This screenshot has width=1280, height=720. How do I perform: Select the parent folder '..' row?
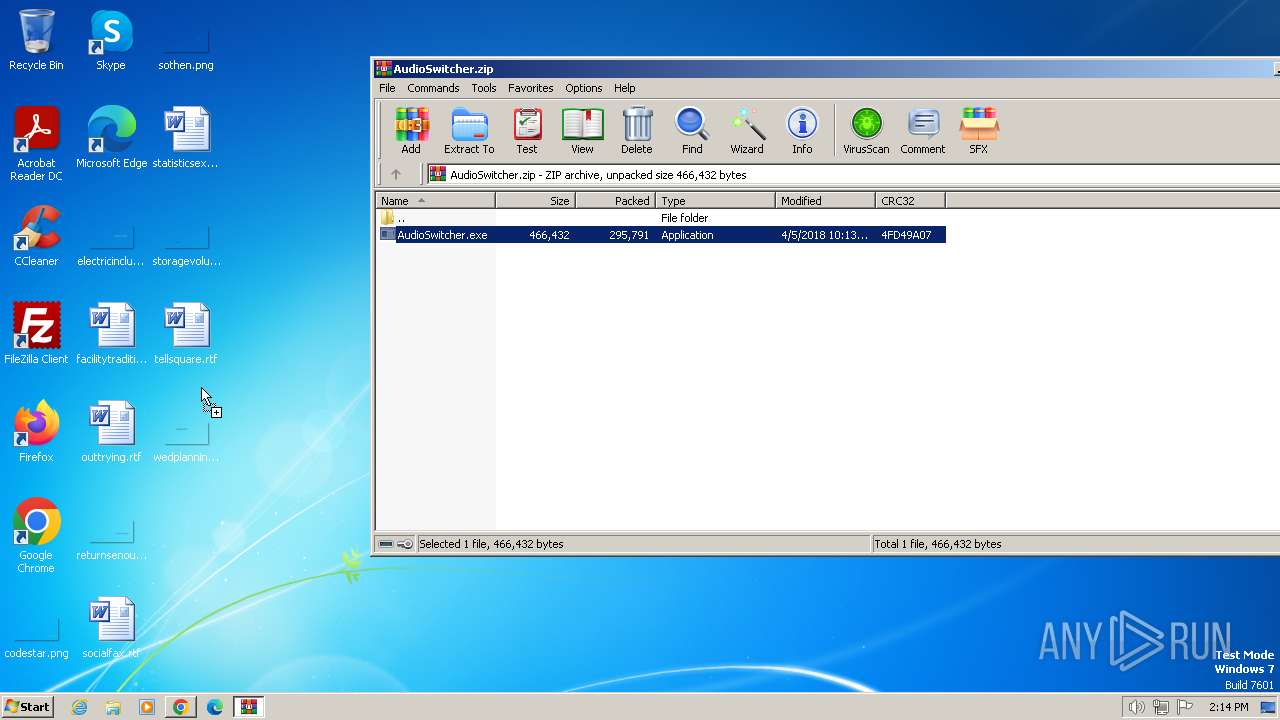click(661, 218)
